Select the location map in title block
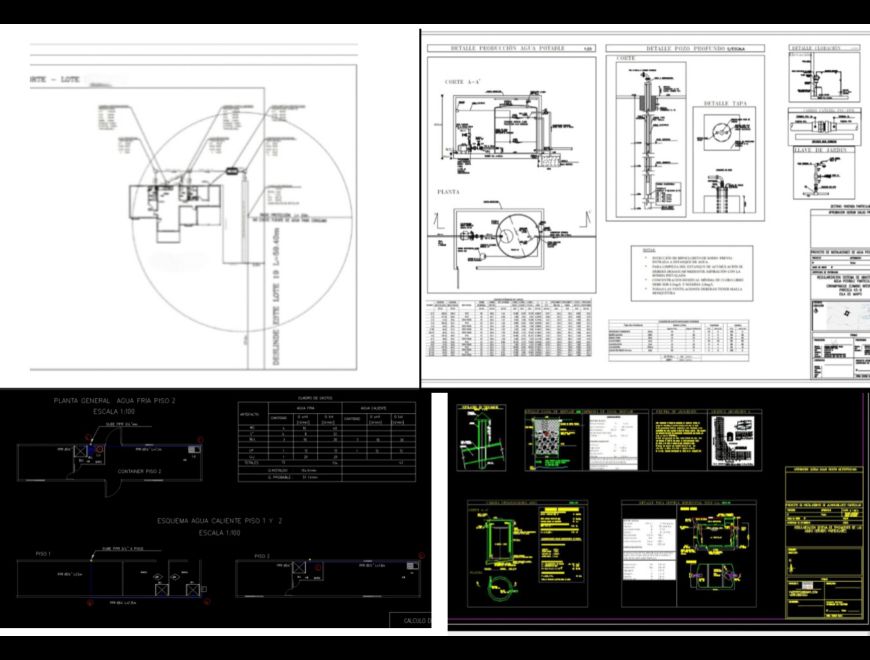The image size is (870, 660). coord(838,316)
